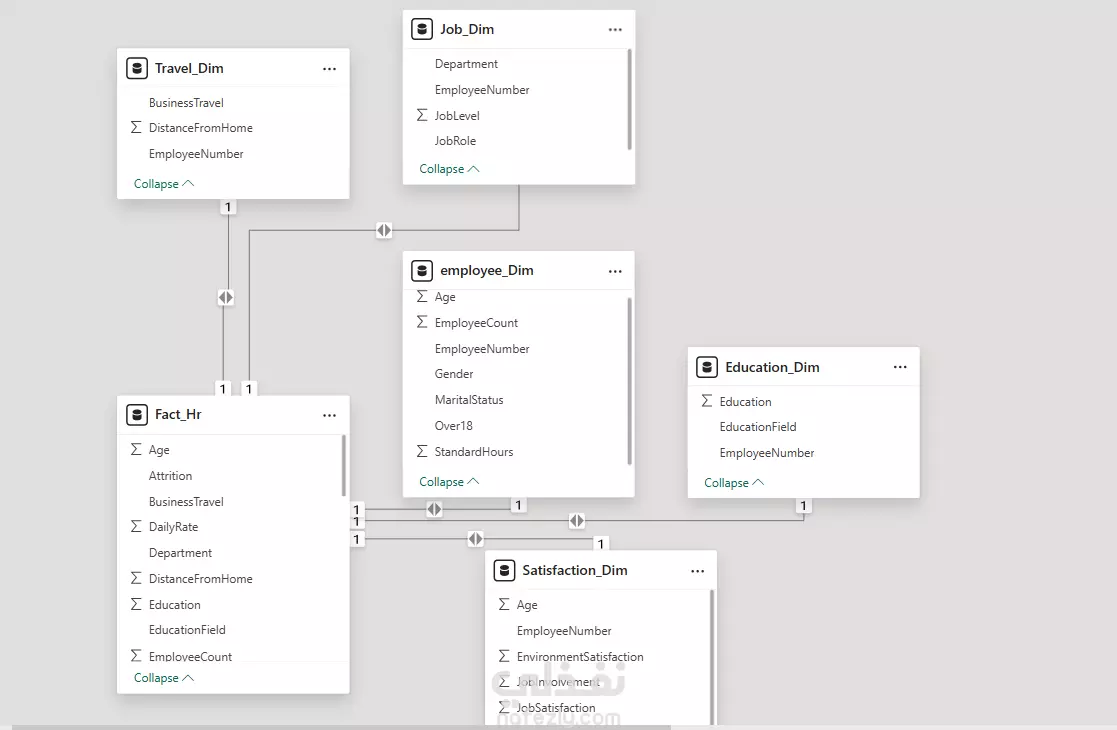Click the Fact_Hr table database icon
Viewport: 1117px width, 730px height.
137,414
